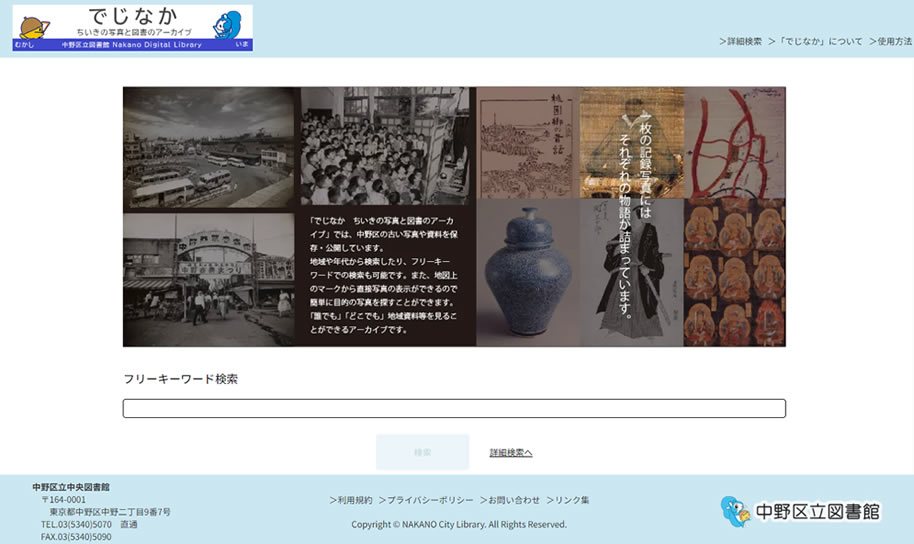Click the crowd of people photo
914x544 pixels.
385,146
